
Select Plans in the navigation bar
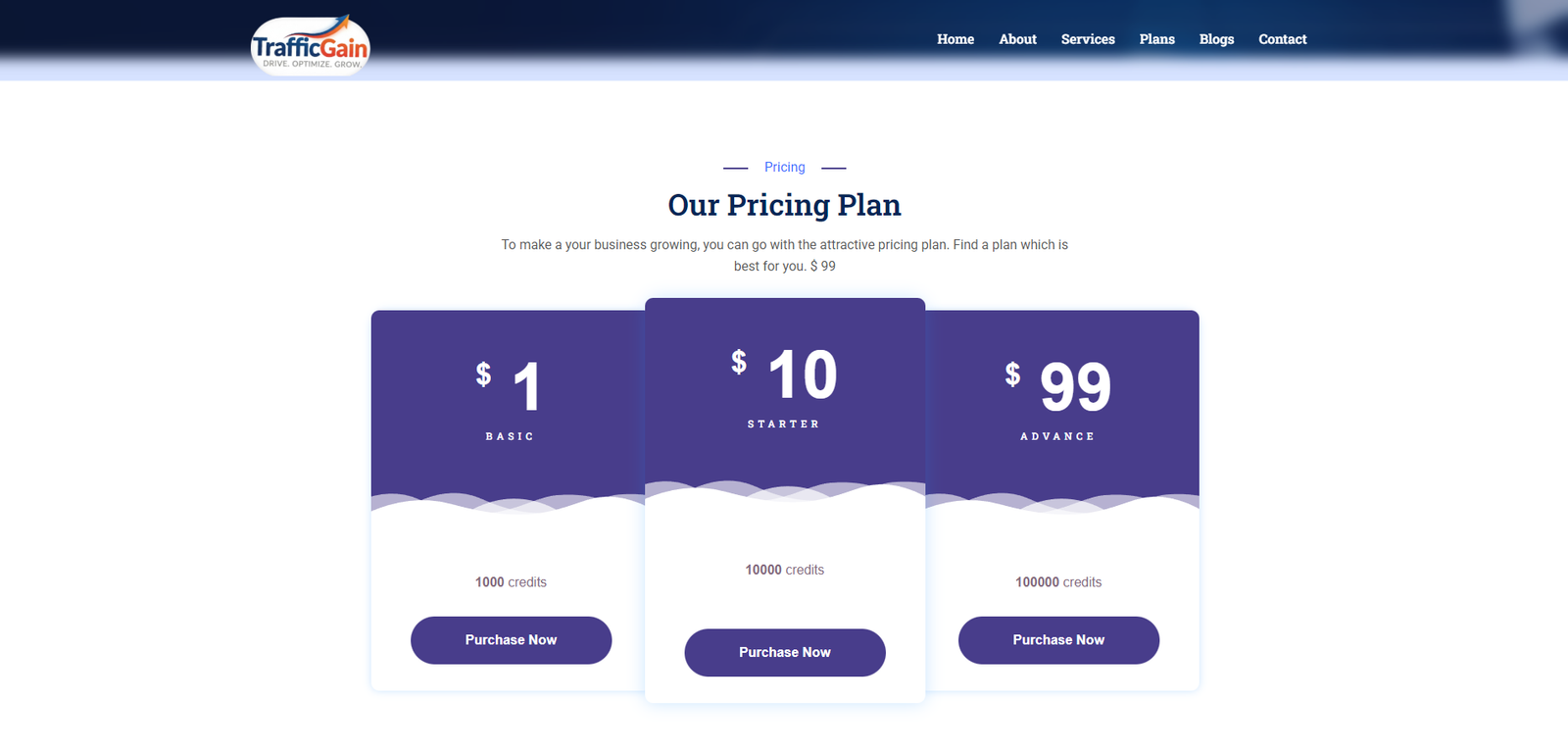click(x=1156, y=39)
